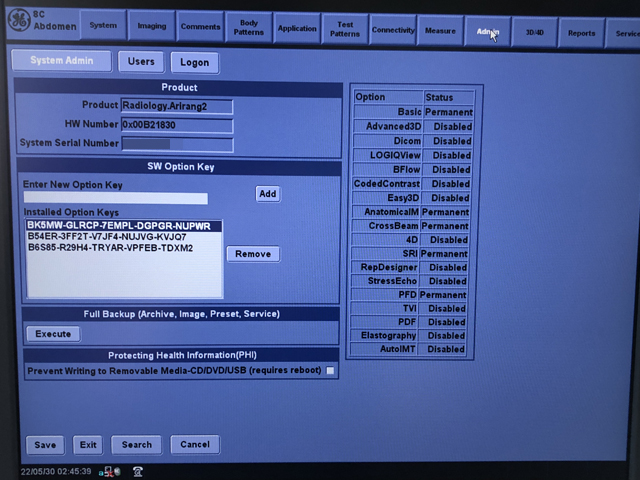
Task: Click the Search button
Action: tap(137, 444)
